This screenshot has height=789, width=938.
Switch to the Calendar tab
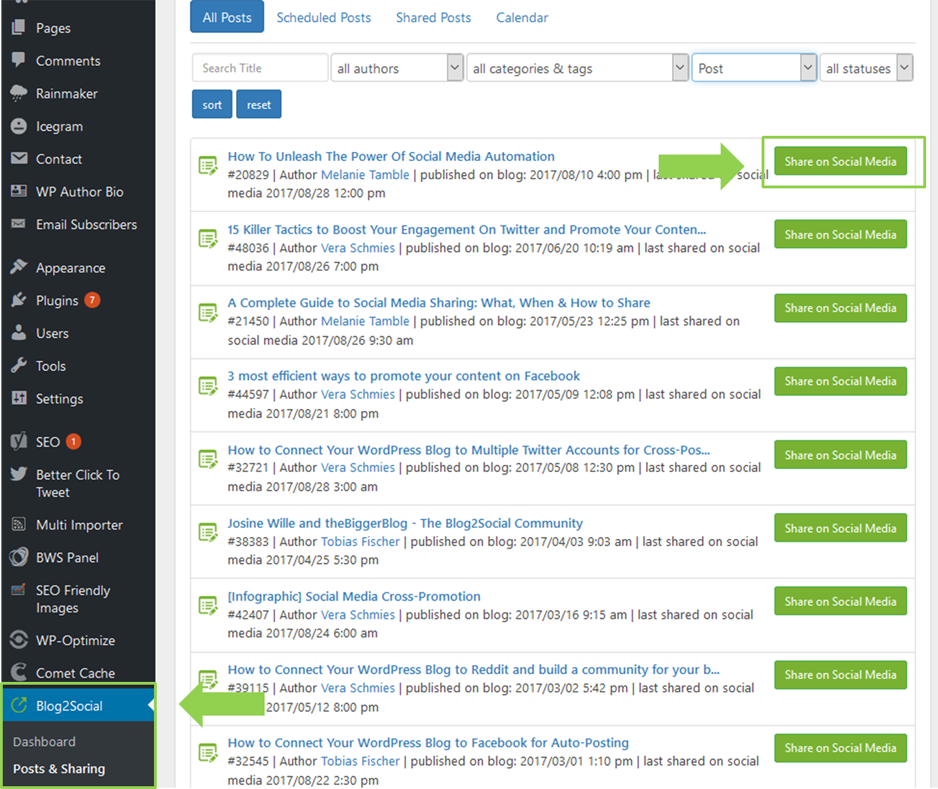pyautogui.click(x=522, y=17)
